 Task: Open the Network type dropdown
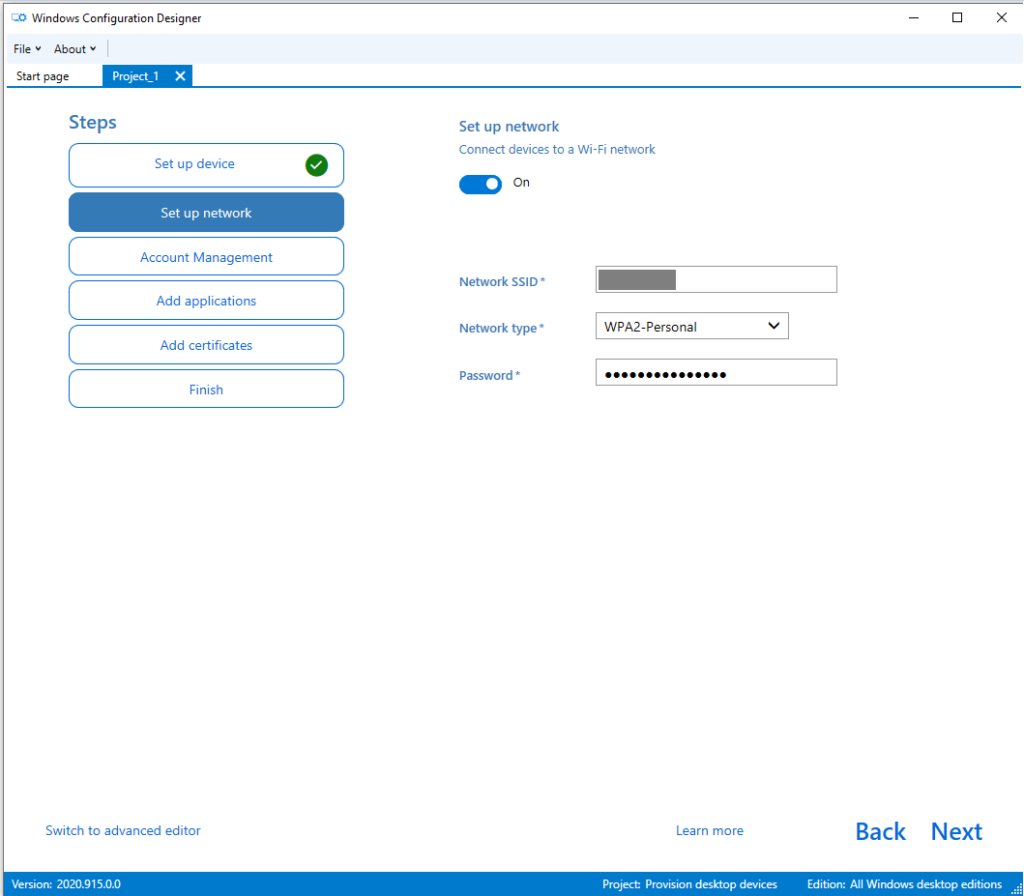691,326
